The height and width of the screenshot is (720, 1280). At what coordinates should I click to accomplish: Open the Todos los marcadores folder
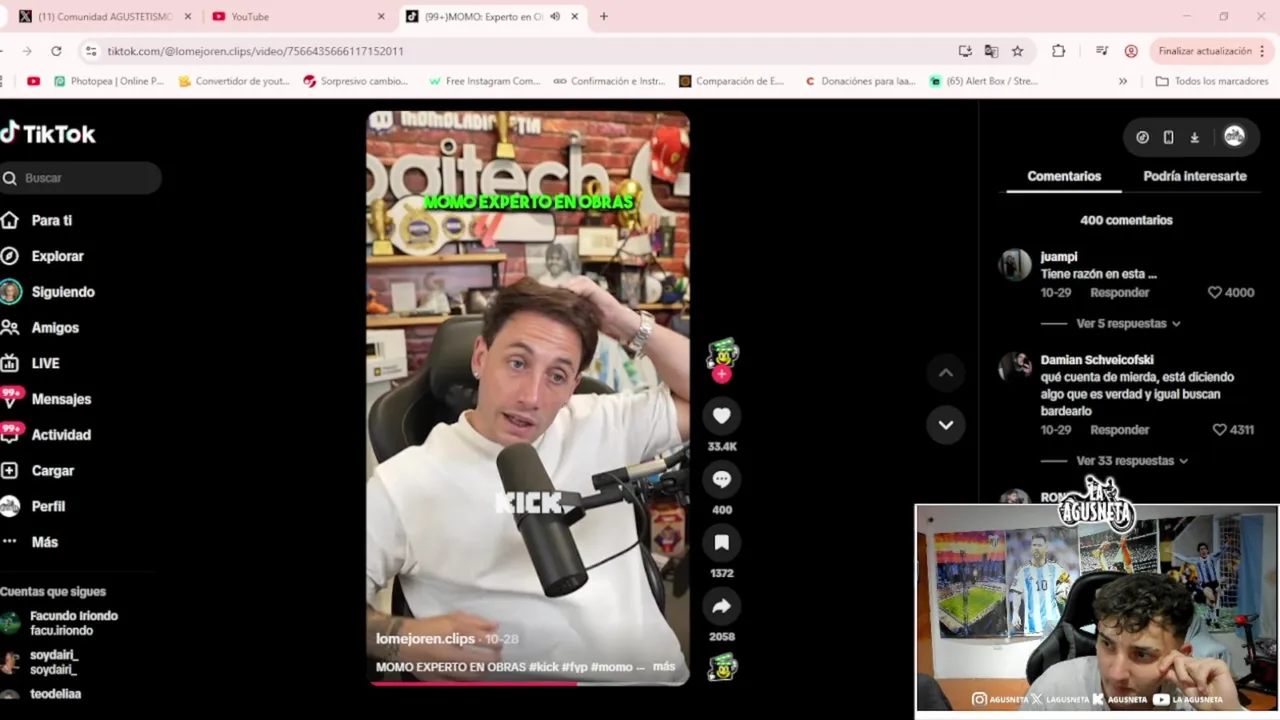[1212, 81]
